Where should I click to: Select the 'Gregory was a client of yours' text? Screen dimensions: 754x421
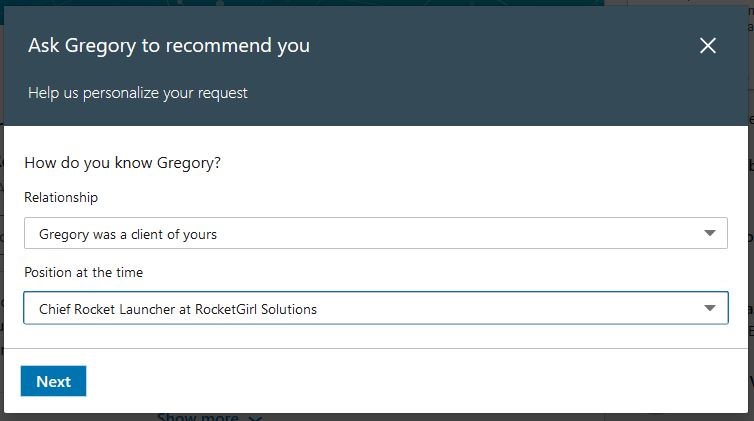tap(128, 234)
